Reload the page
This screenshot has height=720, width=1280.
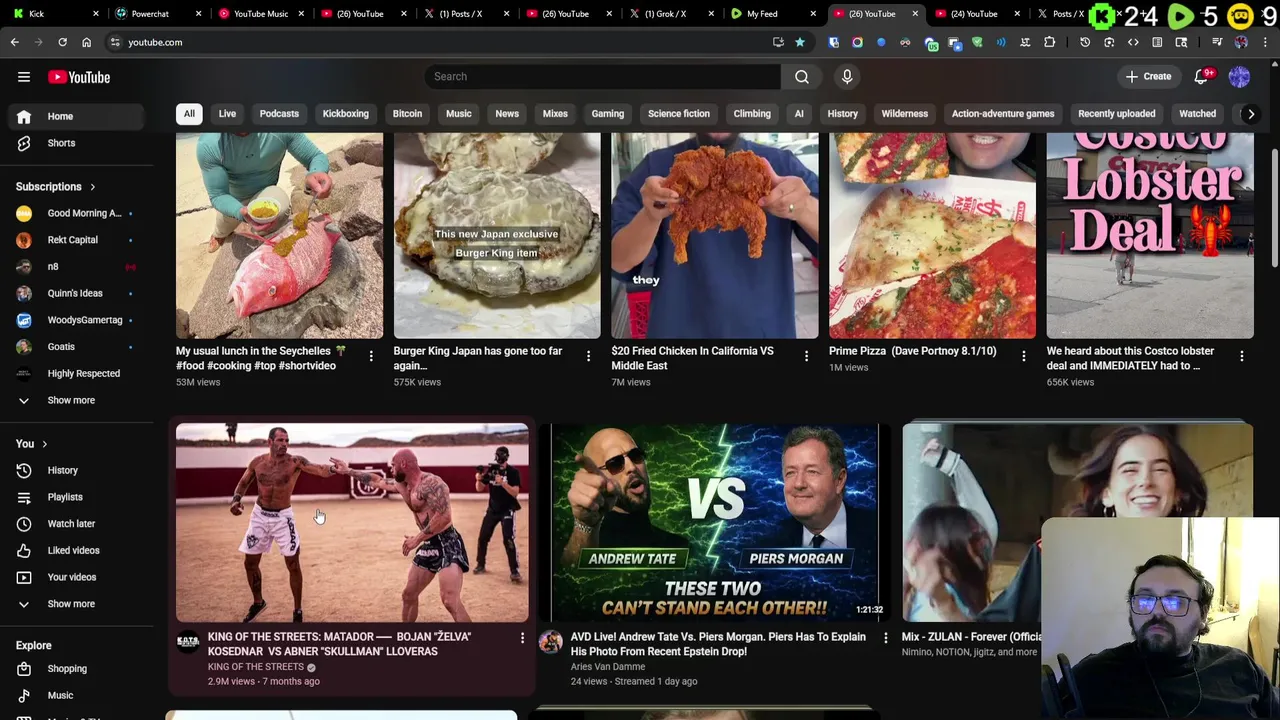[x=62, y=42]
